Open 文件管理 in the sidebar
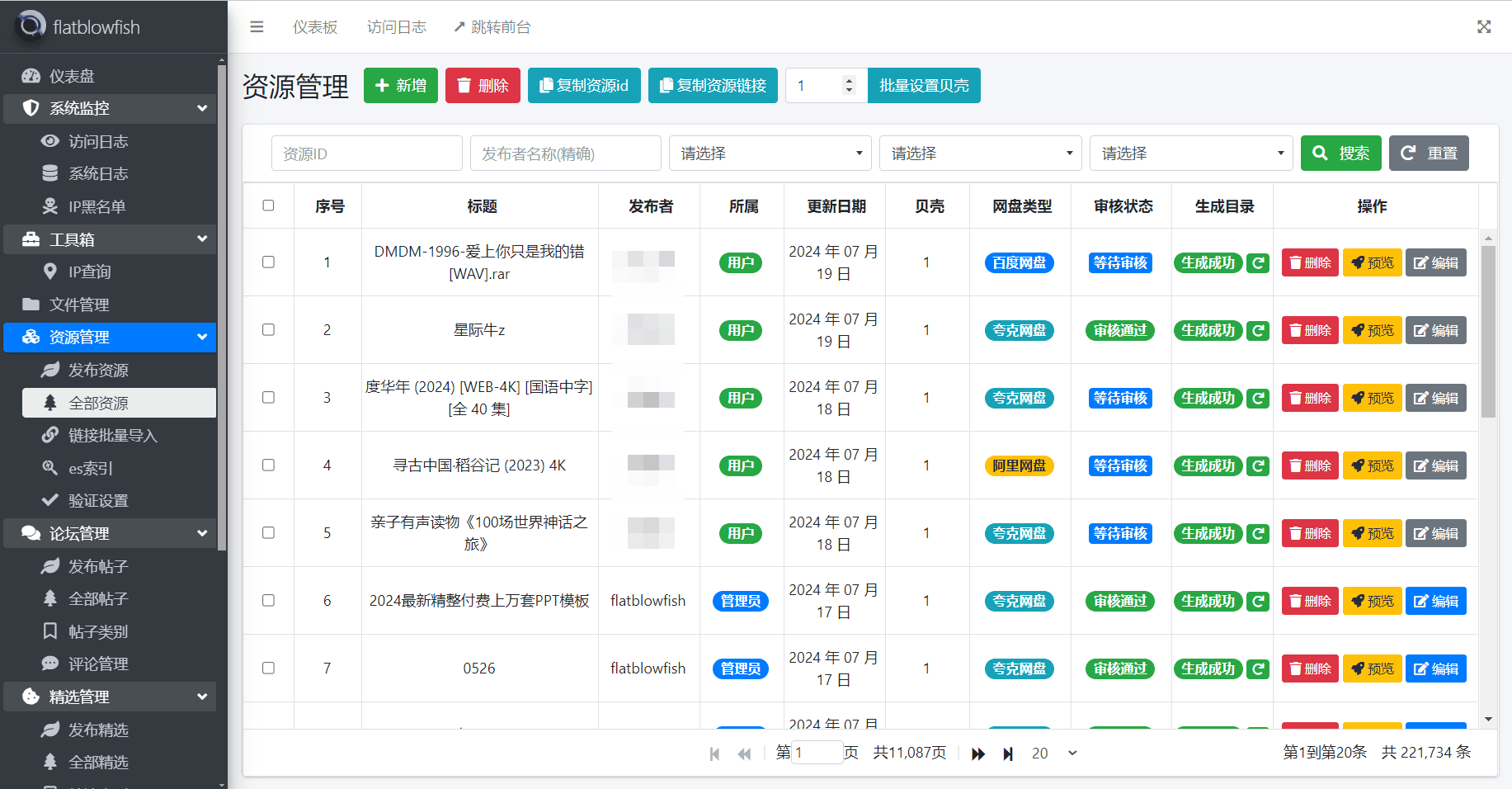 click(111, 305)
